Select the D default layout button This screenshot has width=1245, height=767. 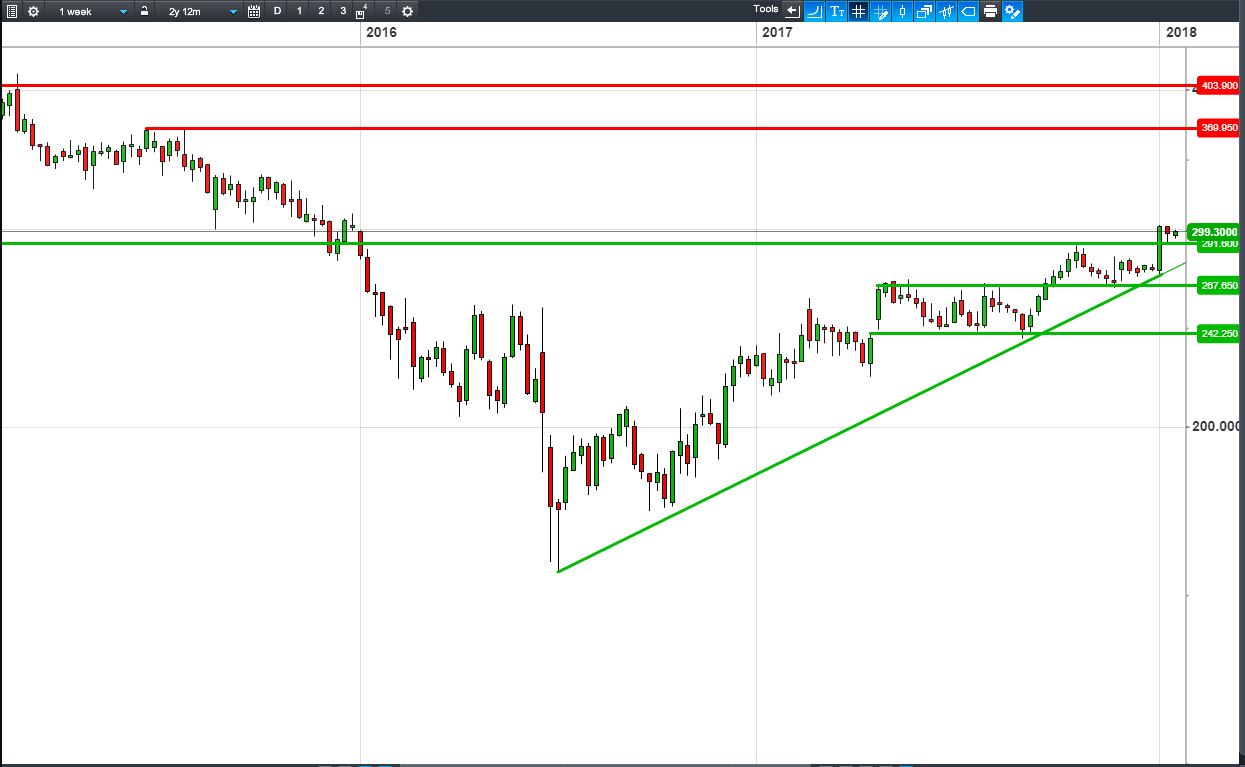coord(277,11)
